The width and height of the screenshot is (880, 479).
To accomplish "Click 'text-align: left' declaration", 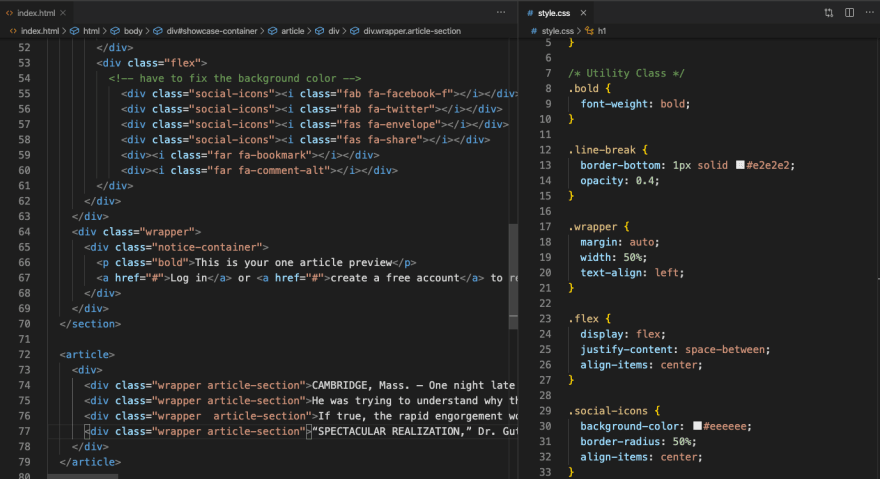I will point(632,273).
